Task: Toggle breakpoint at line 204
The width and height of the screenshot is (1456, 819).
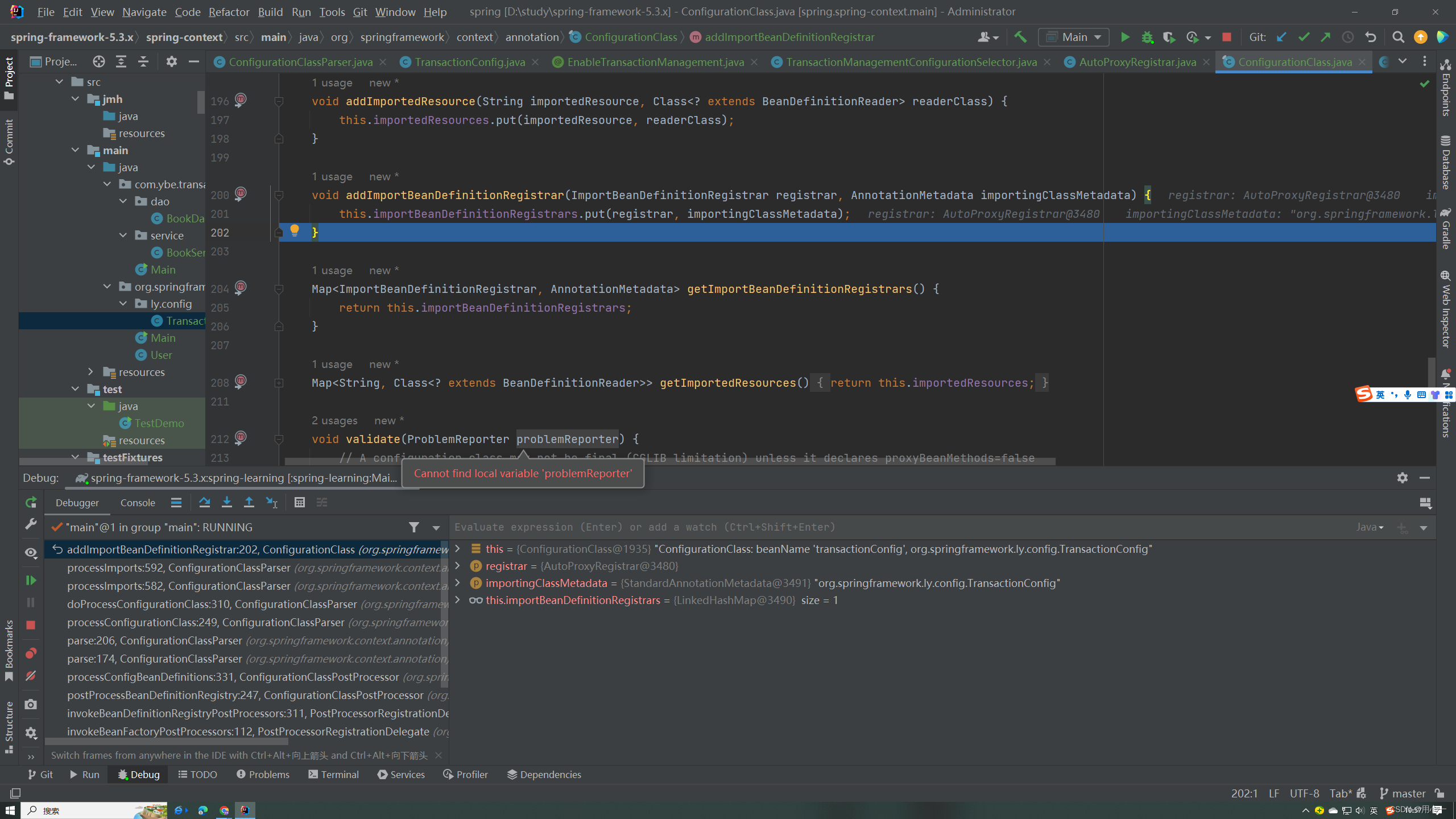Action: point(241,287)
